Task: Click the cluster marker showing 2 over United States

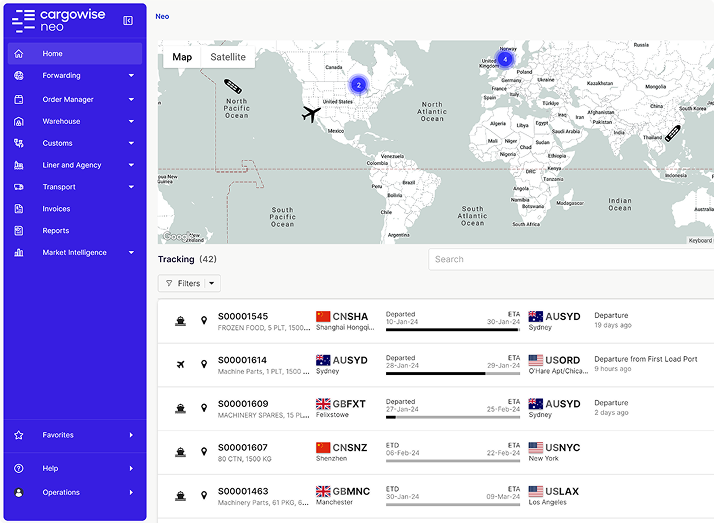Action: pos(359,85)
